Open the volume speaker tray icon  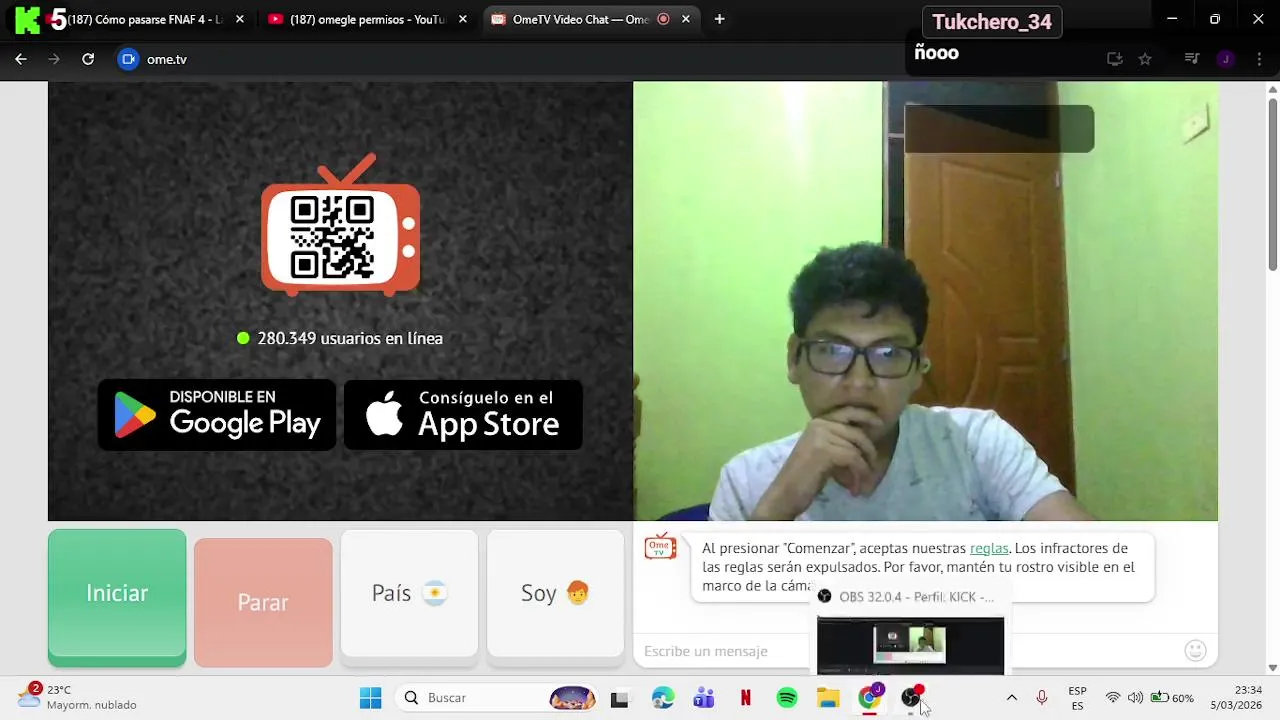pyautogui.click(x=1135, y=698)
